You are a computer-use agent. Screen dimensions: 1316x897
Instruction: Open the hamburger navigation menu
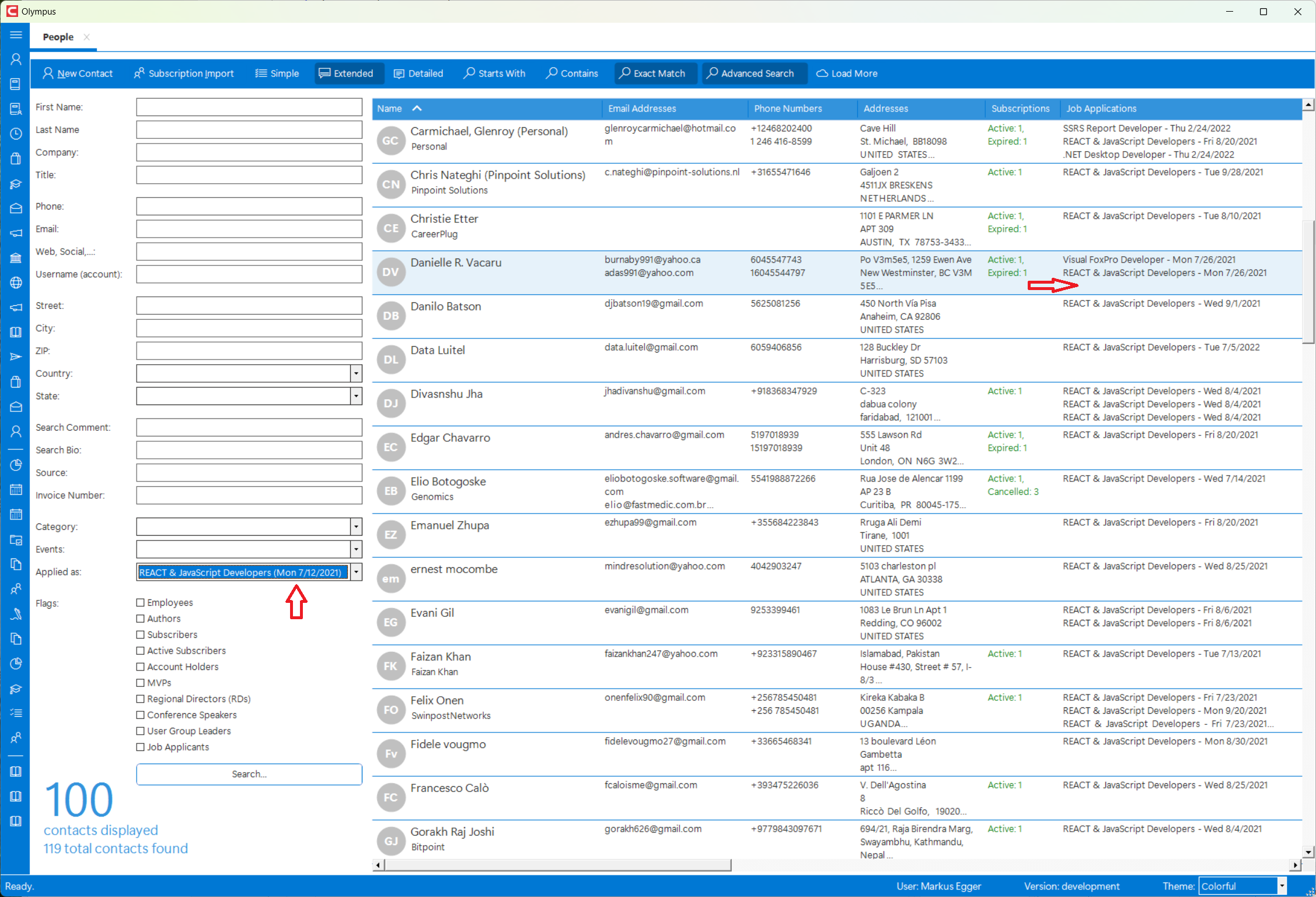pos(16,35)
